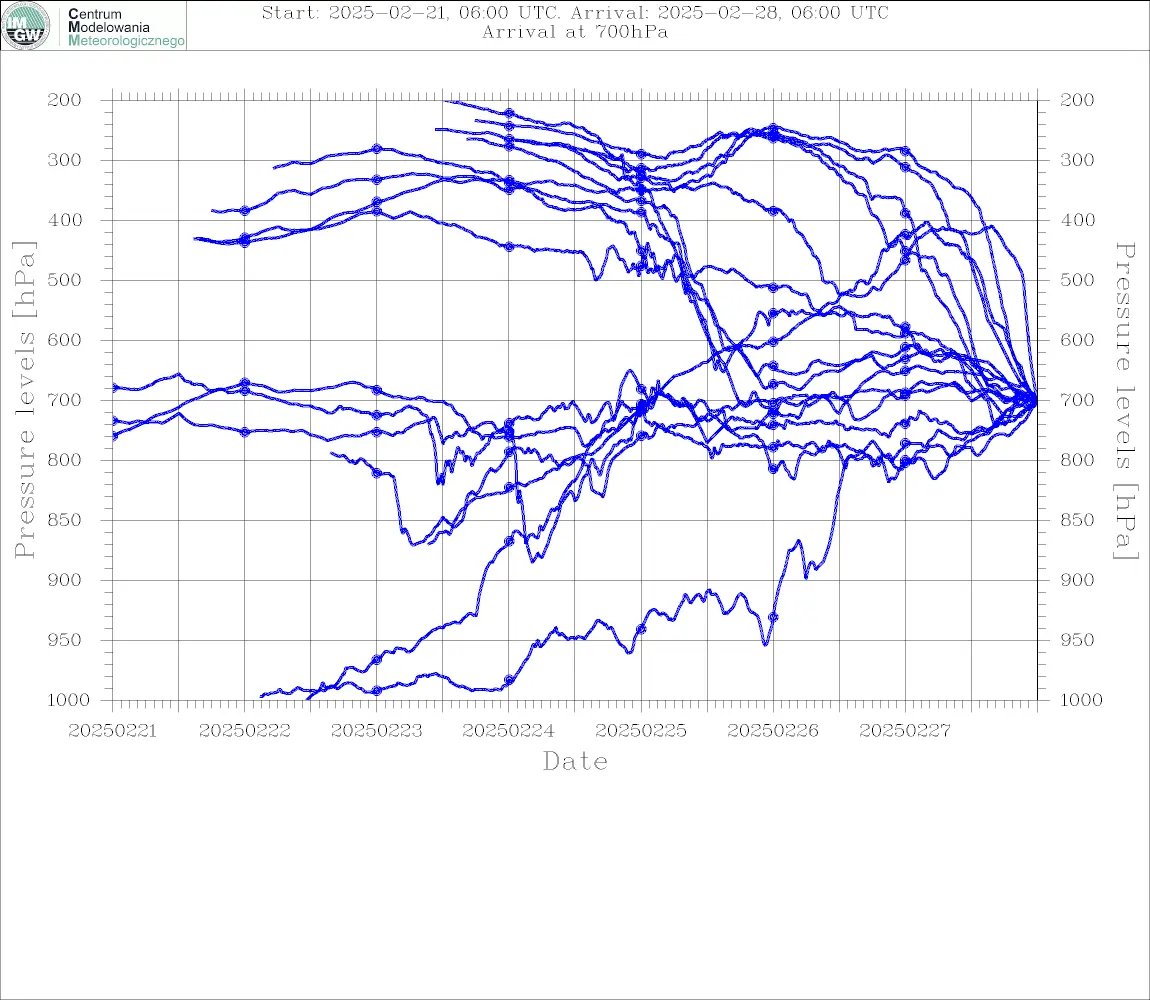This screenshot has width=1150, height=1000.
Task: Click the Start and Arrival title line
Action: [575, 12]
